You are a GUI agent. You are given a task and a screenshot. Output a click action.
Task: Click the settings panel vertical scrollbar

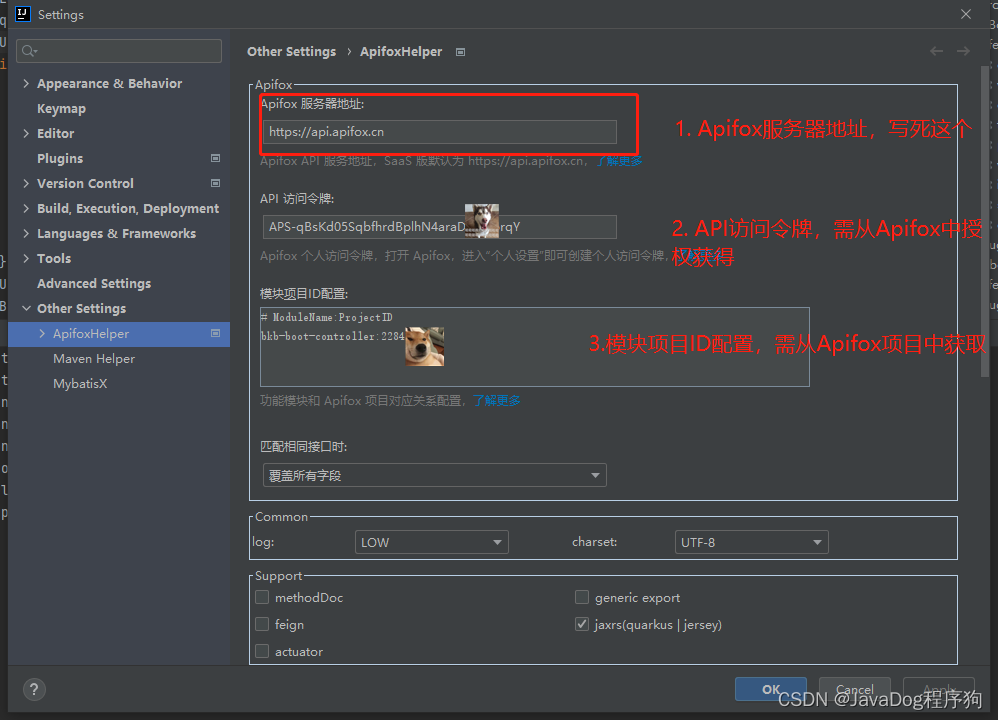985,220
